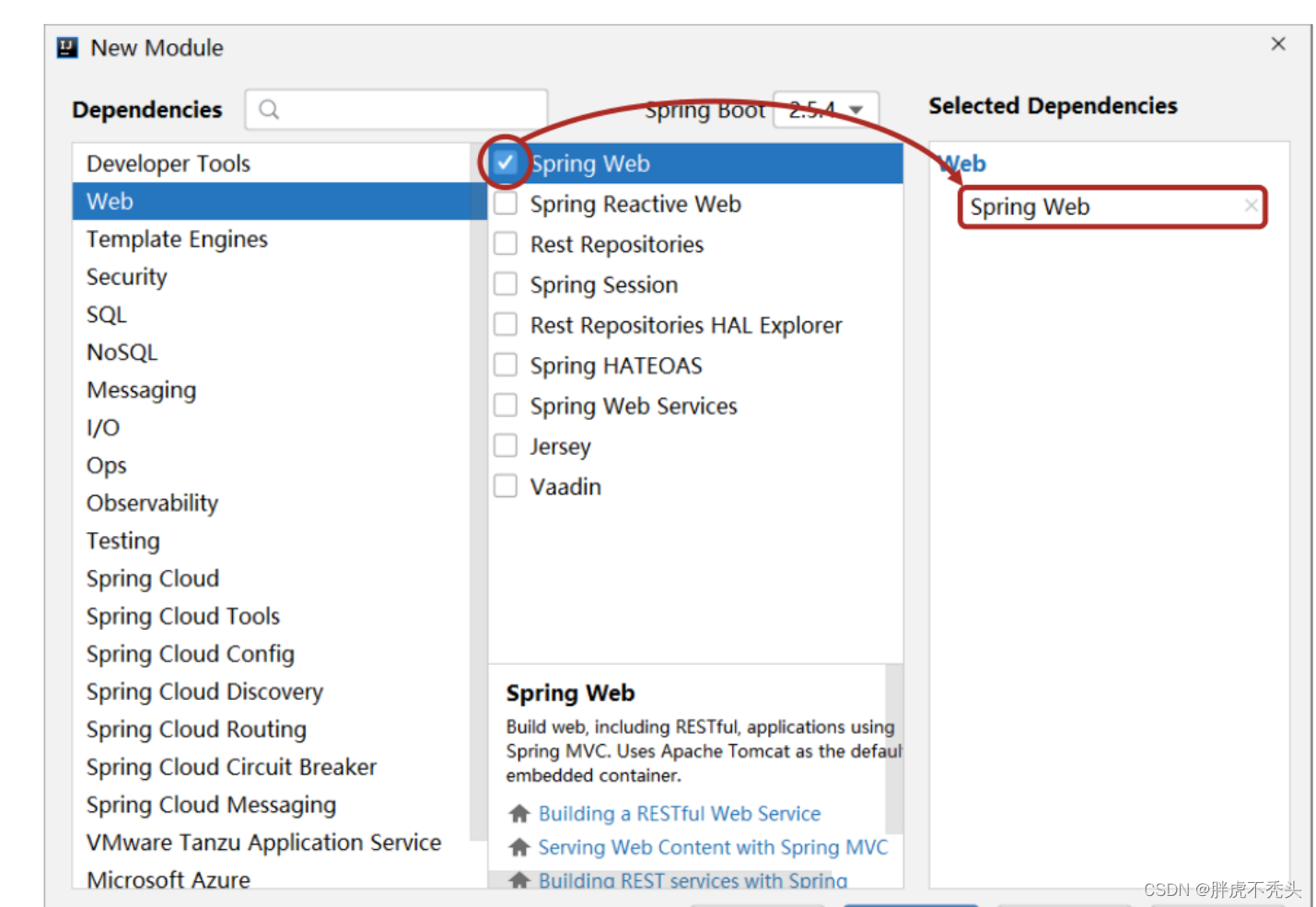Click the IntelliJ icon in title bar
Image resolution: width=1316 pixels, height=907 pixels.
pos(67,48)
